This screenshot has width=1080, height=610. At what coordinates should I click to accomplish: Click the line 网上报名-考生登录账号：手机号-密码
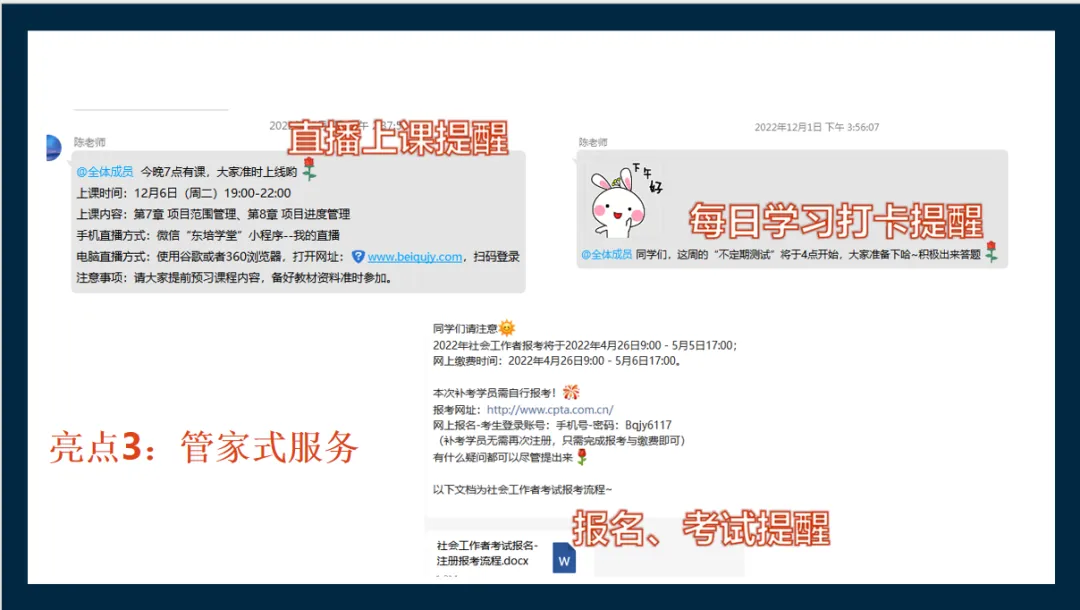point(552,425)
